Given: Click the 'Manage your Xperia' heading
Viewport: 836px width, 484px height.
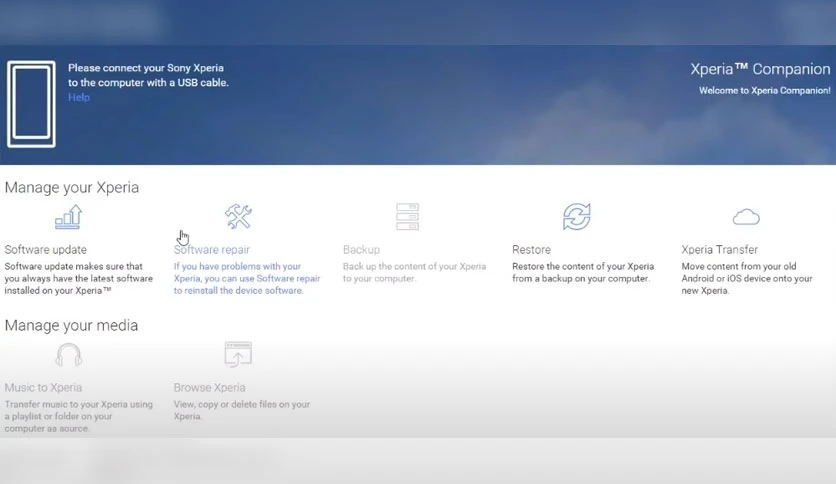Looking at the screenshot, I should click(x=72, y=188).
